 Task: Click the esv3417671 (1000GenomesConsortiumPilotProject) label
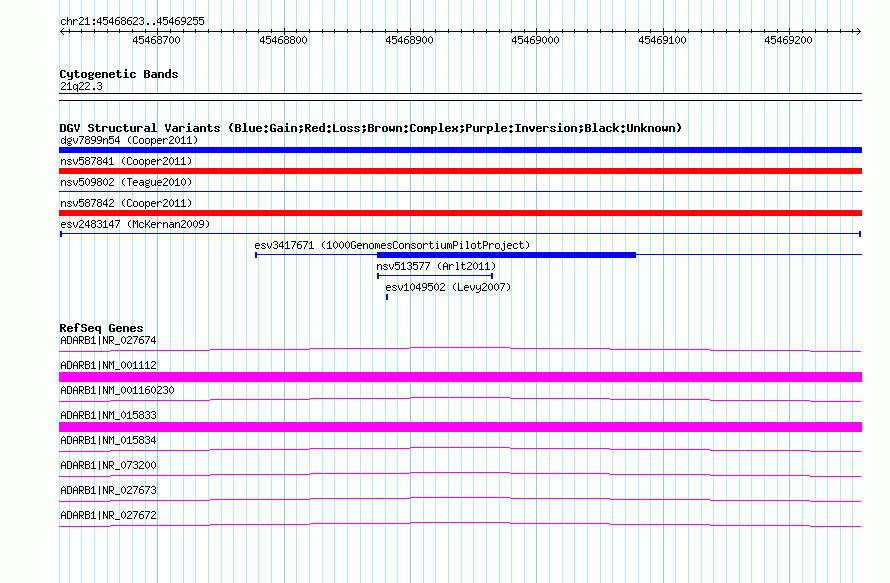(x=392, y=245)
